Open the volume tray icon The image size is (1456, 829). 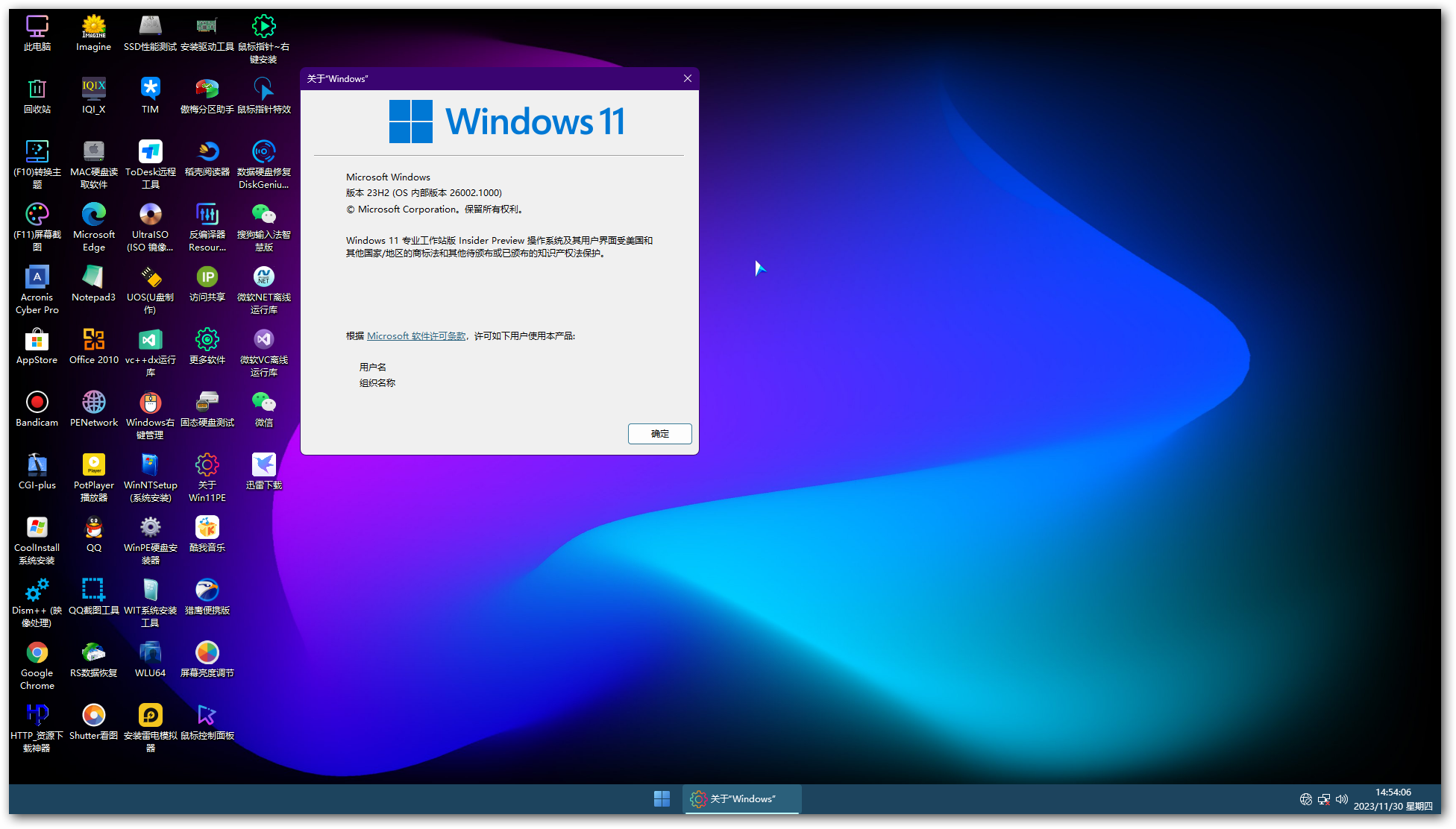point(1342,799)
